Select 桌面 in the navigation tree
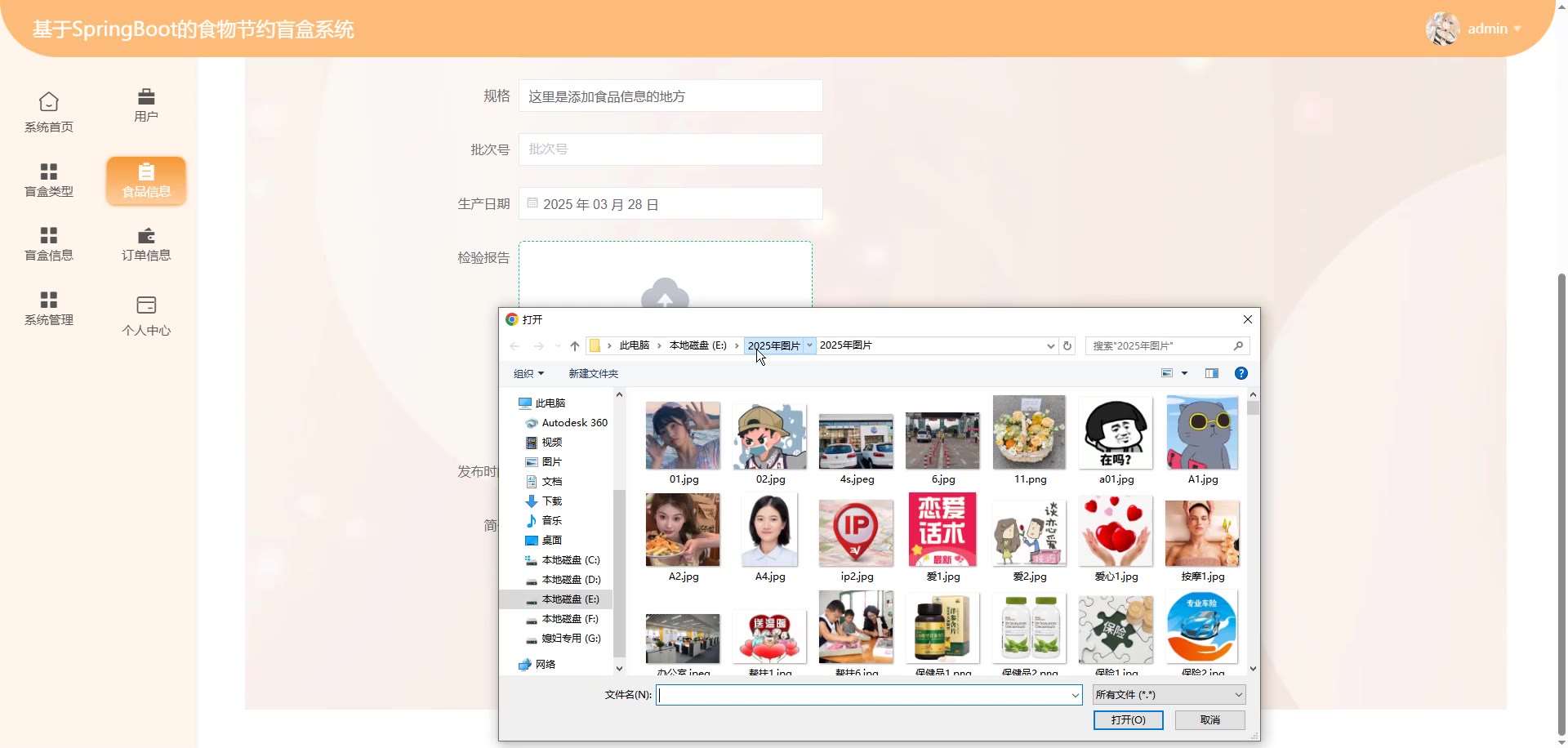Screen dimensions: 1568x748 [x=552, y=541]
